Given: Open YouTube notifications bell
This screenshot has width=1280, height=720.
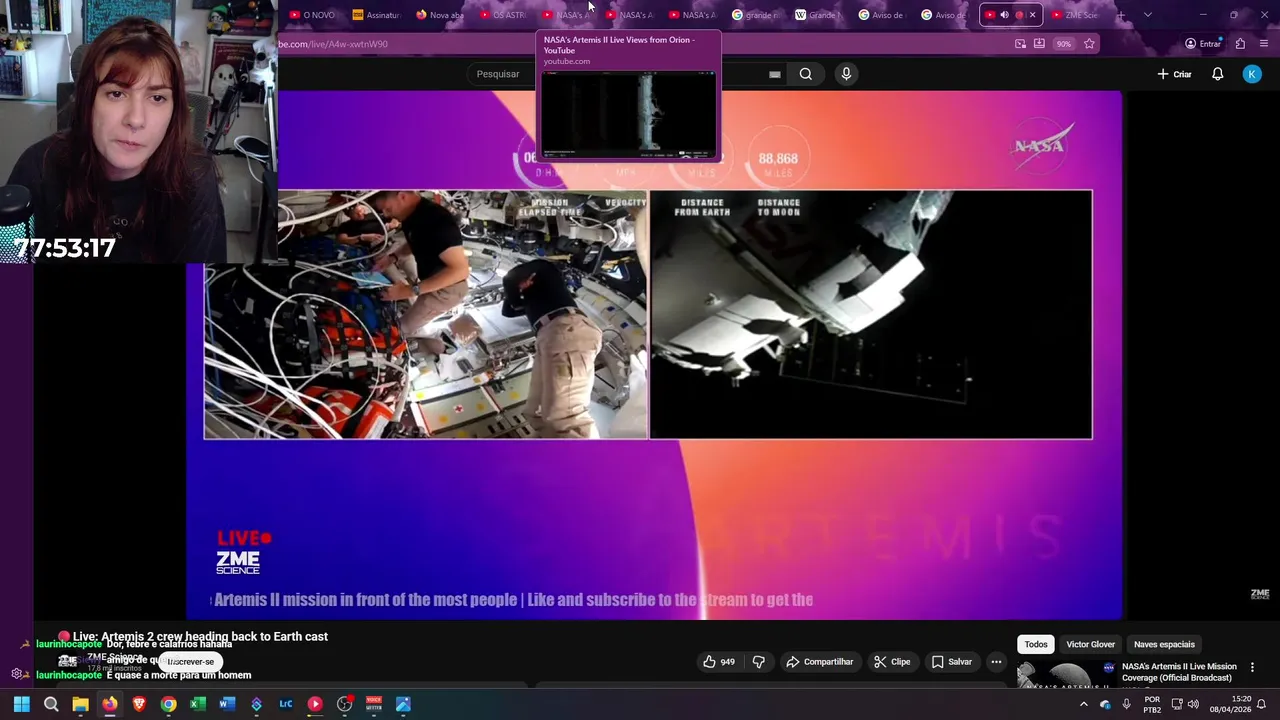Looking at the screenshot, I should click(1217, 74).
